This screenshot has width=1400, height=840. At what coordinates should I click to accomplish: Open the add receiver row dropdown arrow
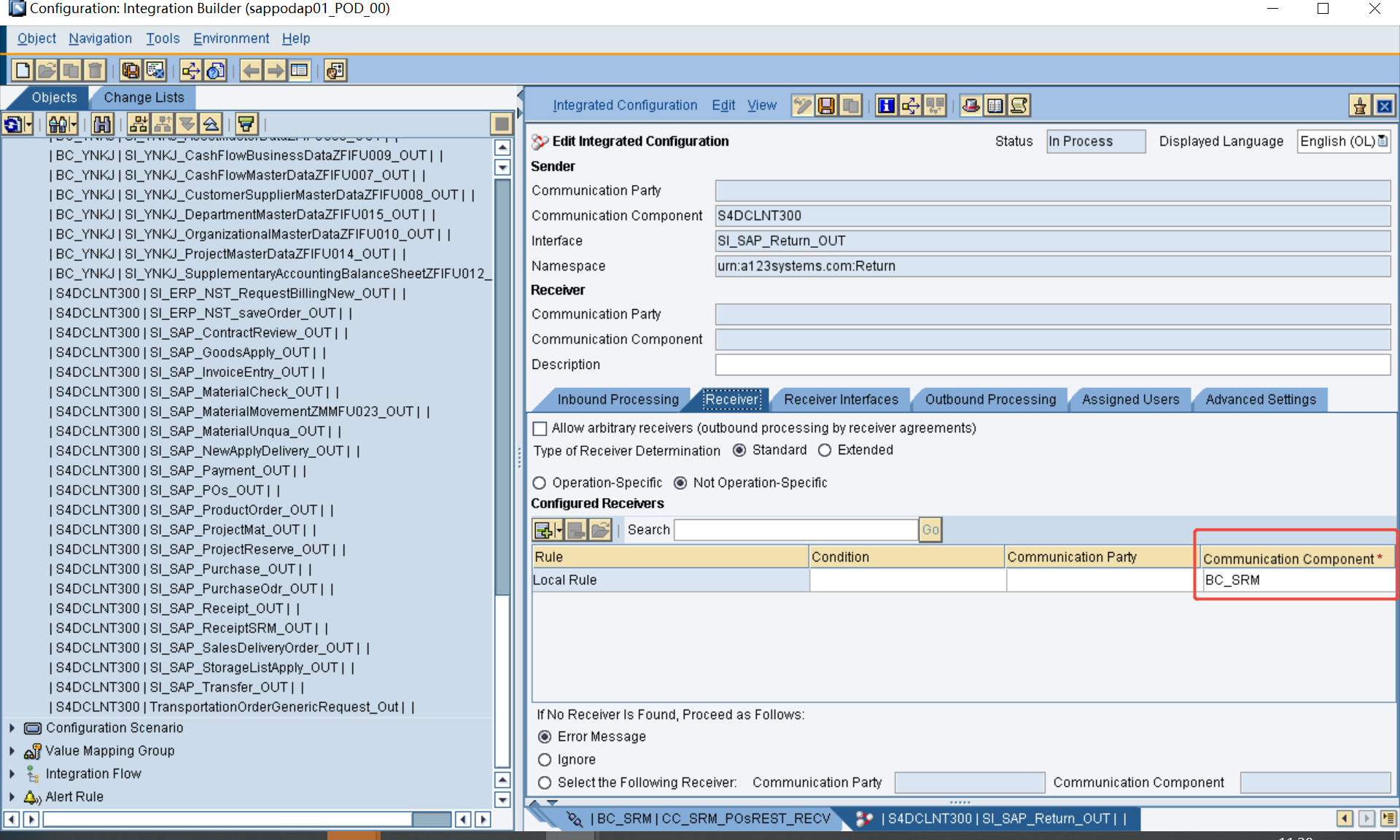pos(559,530)
